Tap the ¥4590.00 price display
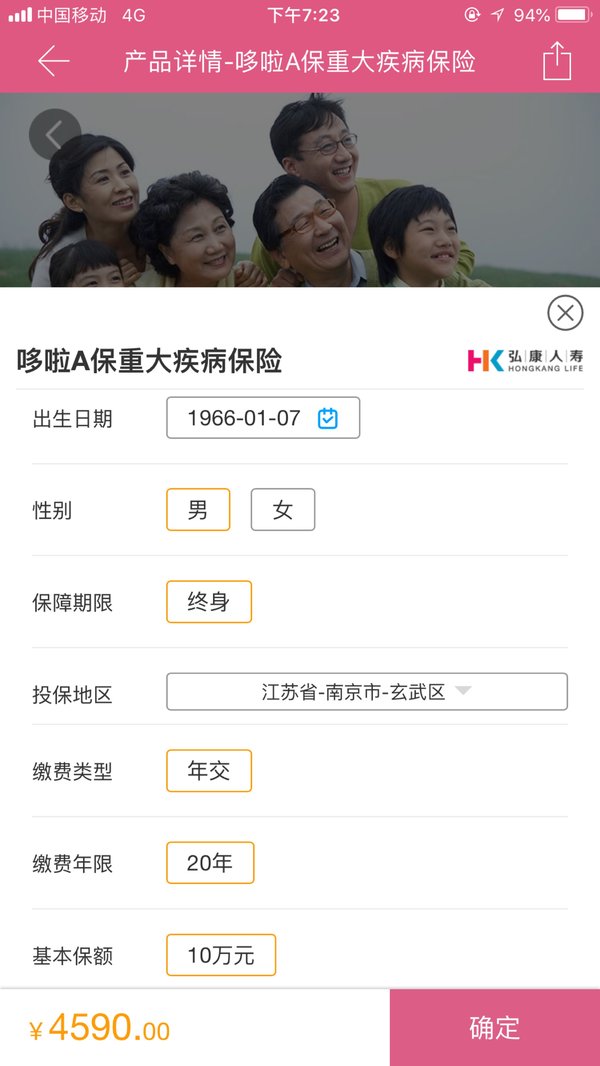 (x=99, y=1027)
